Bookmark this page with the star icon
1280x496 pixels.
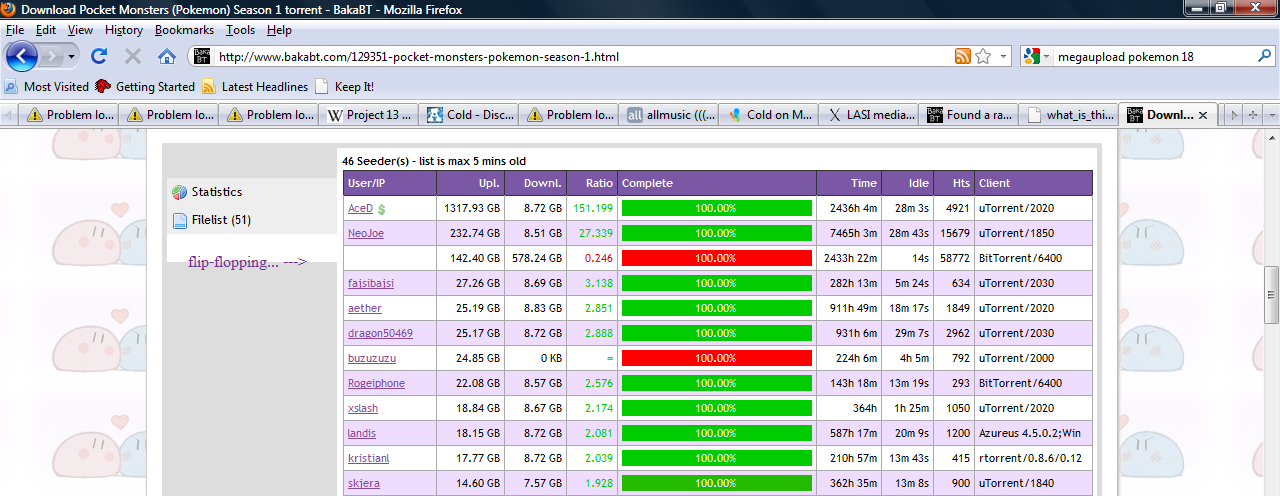point(983,57)
